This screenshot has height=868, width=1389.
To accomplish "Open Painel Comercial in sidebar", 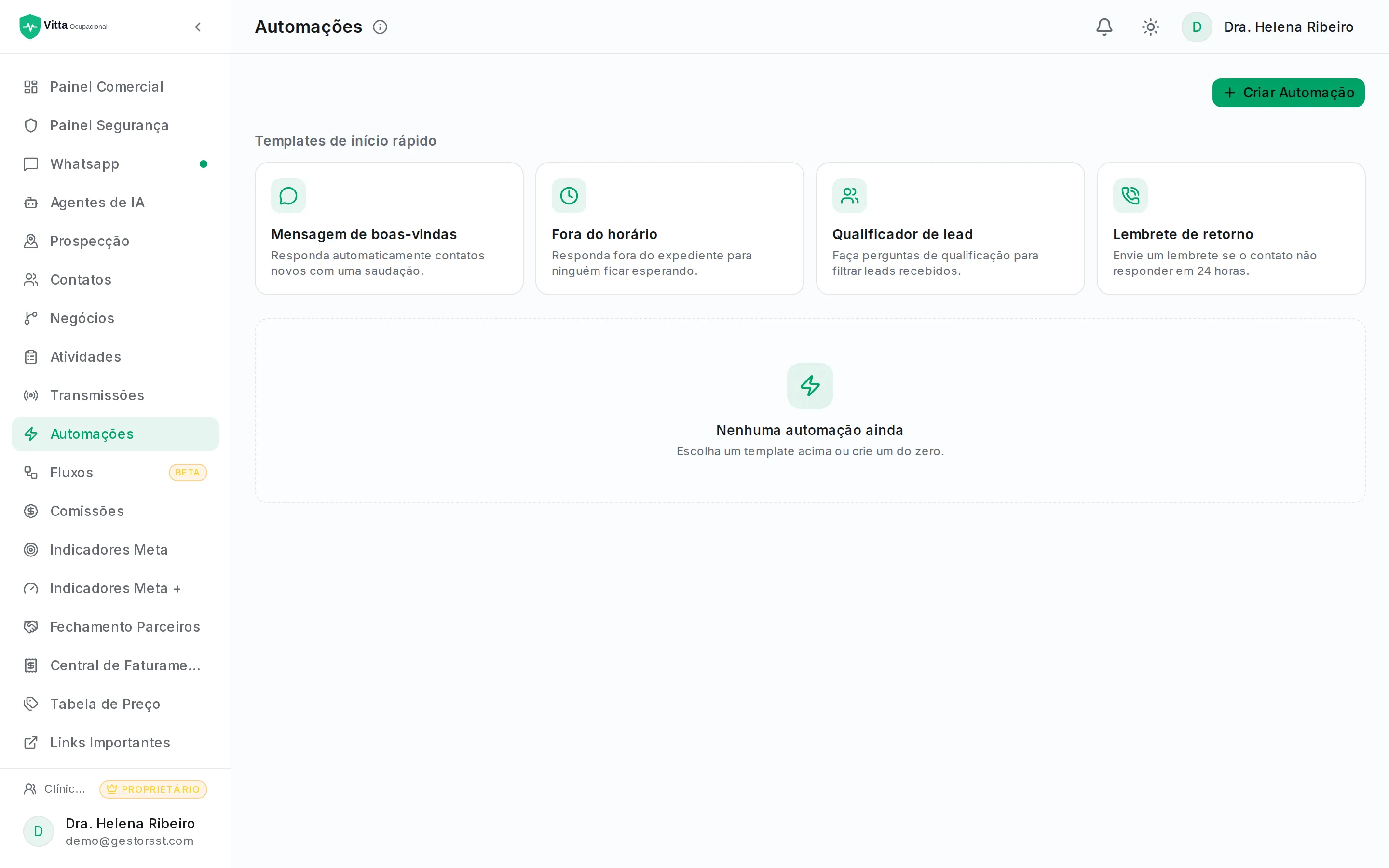I will [115, 87].
